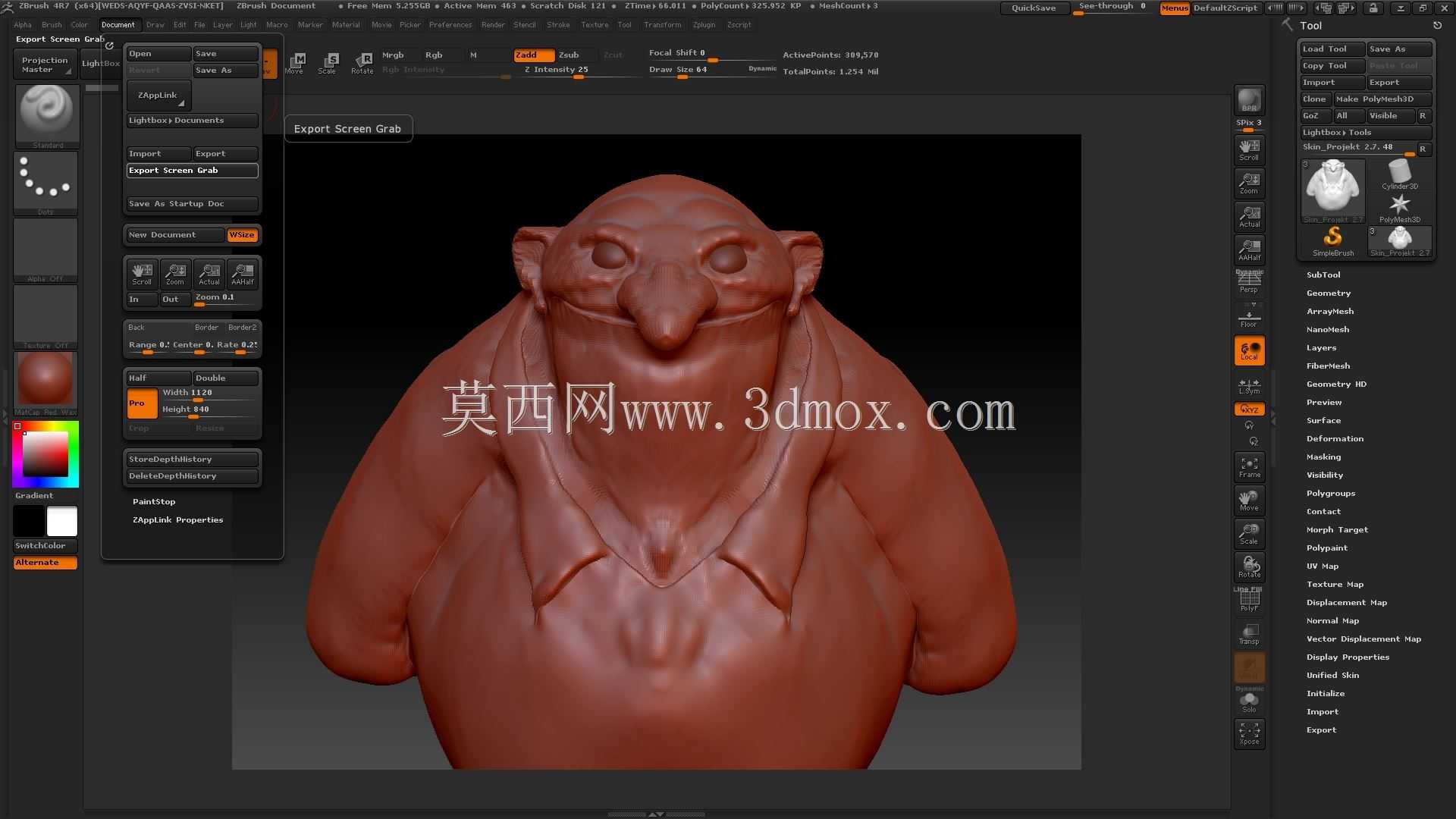This screenshot has height=819, width=1456.
Task: Open the Brush menu
Action: pos(52,25)
